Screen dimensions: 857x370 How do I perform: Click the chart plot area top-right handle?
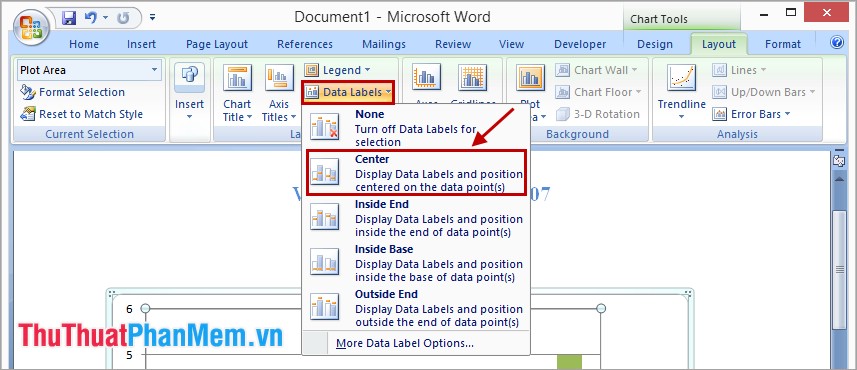pyautogui.click(x=601, y=309)
